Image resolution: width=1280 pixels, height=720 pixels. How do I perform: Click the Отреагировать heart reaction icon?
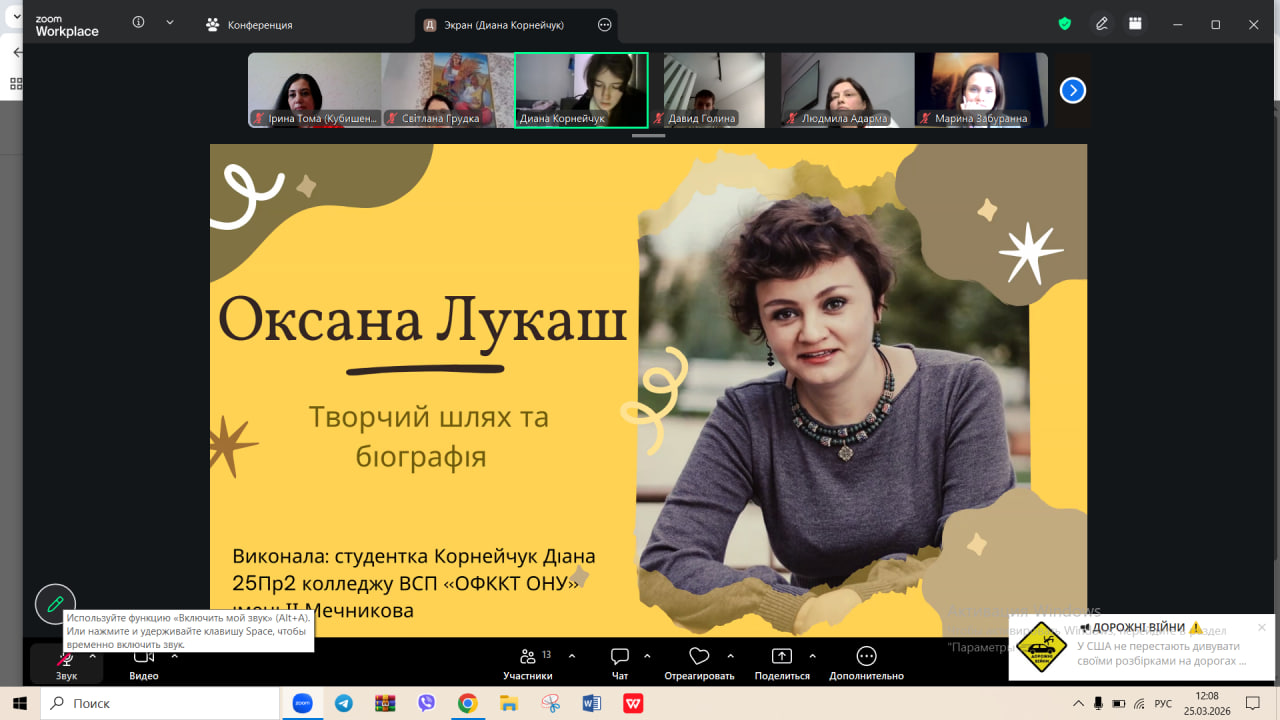coord(699,659)
